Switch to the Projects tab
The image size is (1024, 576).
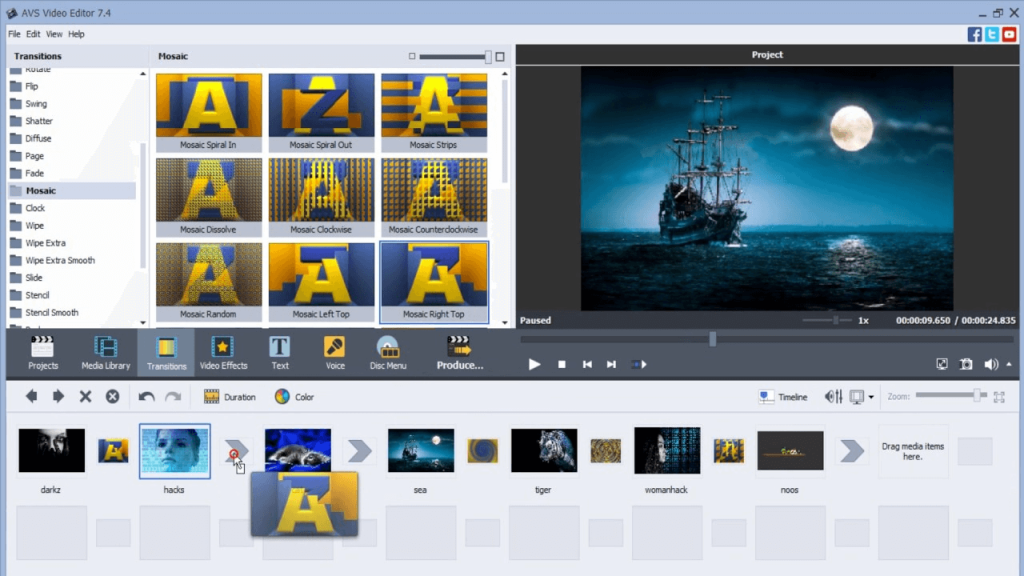tap(43, 352)
